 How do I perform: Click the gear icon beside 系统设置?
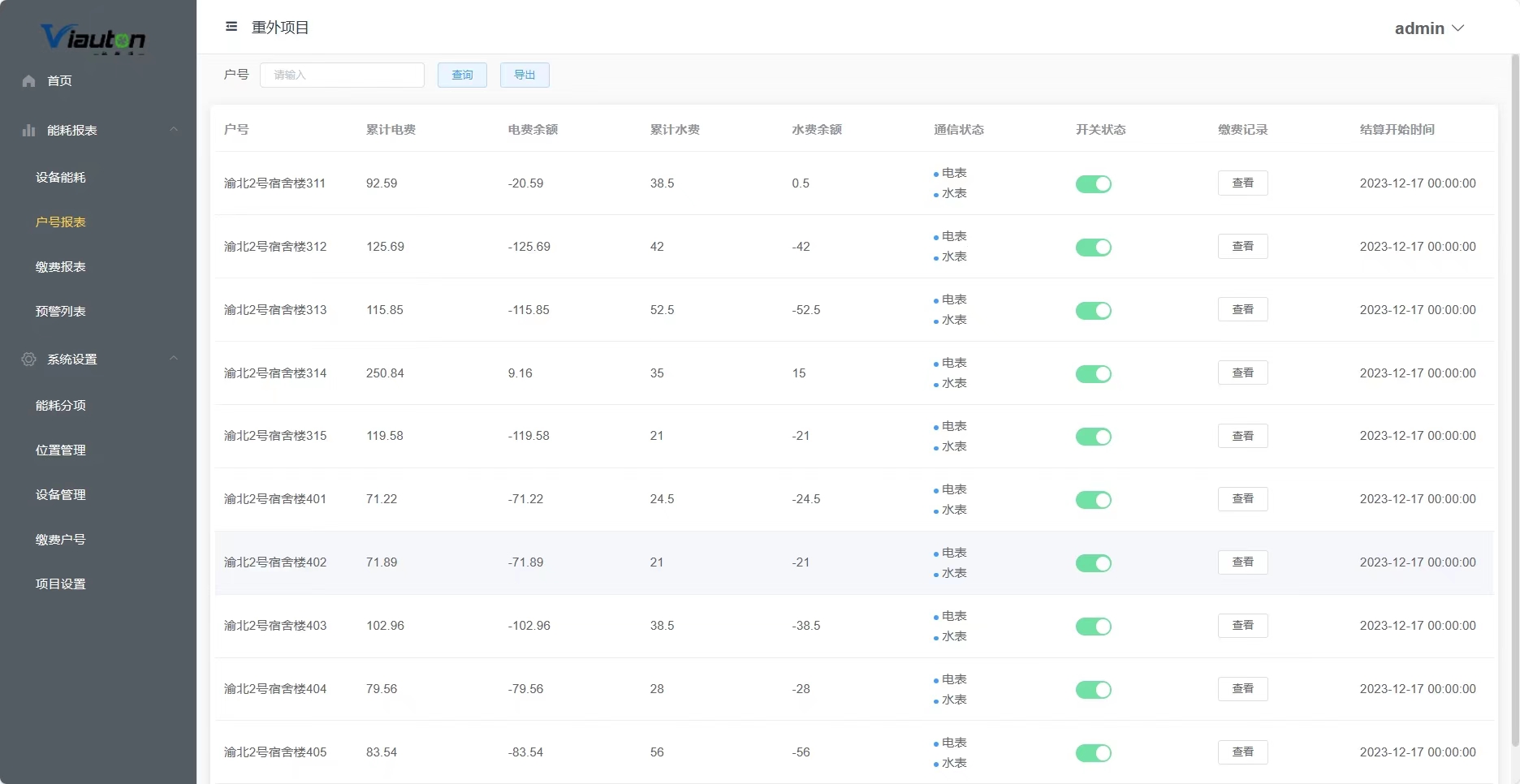(29, 359)
